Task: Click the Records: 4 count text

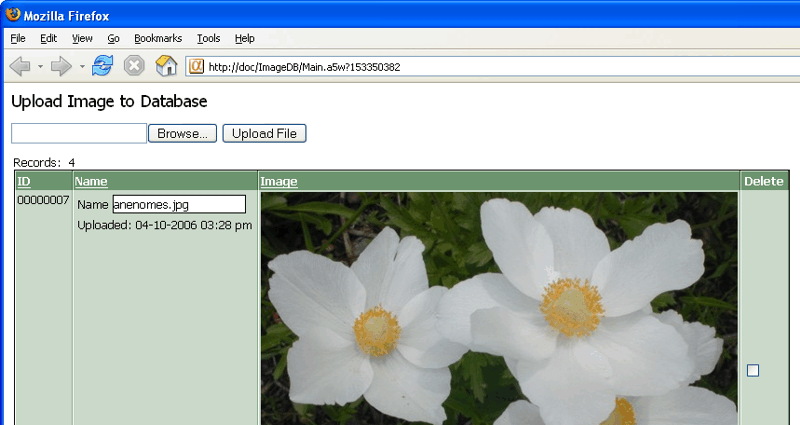Action: click(44, 163)
